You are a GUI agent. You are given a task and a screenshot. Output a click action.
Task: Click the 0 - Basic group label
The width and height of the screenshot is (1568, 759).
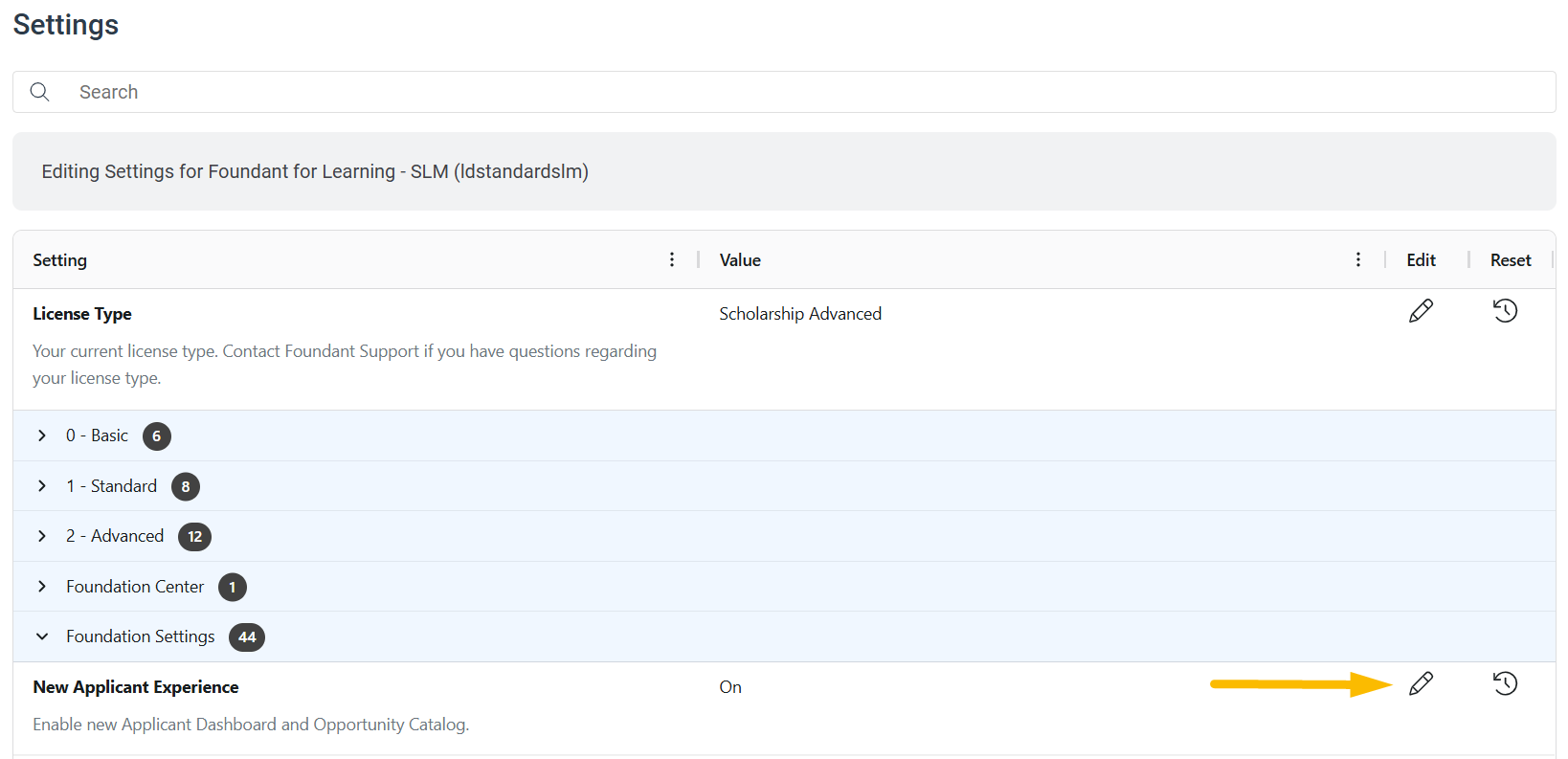pos(97,435)
